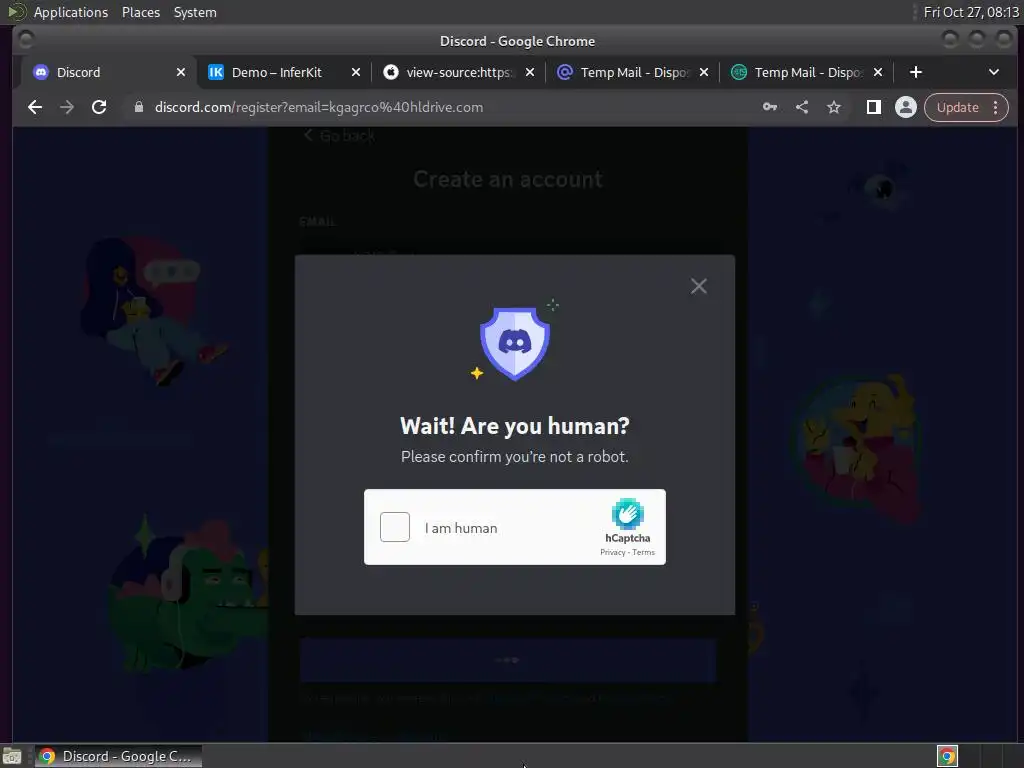The image size is (1024, 768).
Task: Open the hCaptcha Terms link
Action: point(643,552)
